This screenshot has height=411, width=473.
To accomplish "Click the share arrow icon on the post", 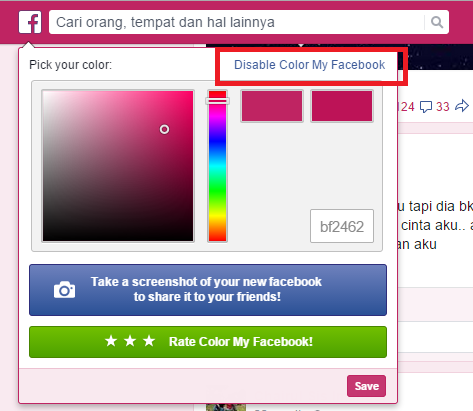I will [462, 106].
